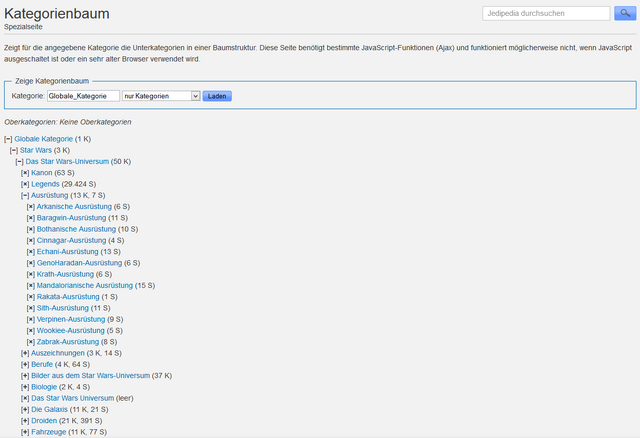
Task: Click the marker beside Verpinen-Ausrüstung
Action: coord(31,320)
